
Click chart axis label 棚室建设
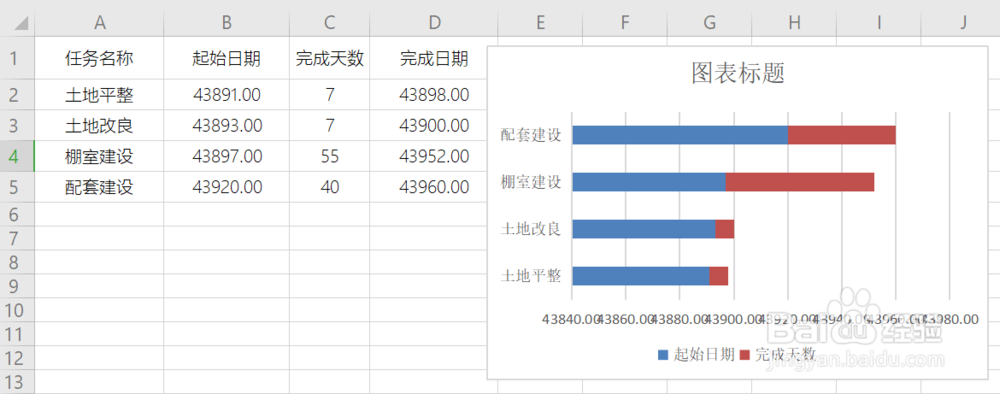click(x=531, y=182)
